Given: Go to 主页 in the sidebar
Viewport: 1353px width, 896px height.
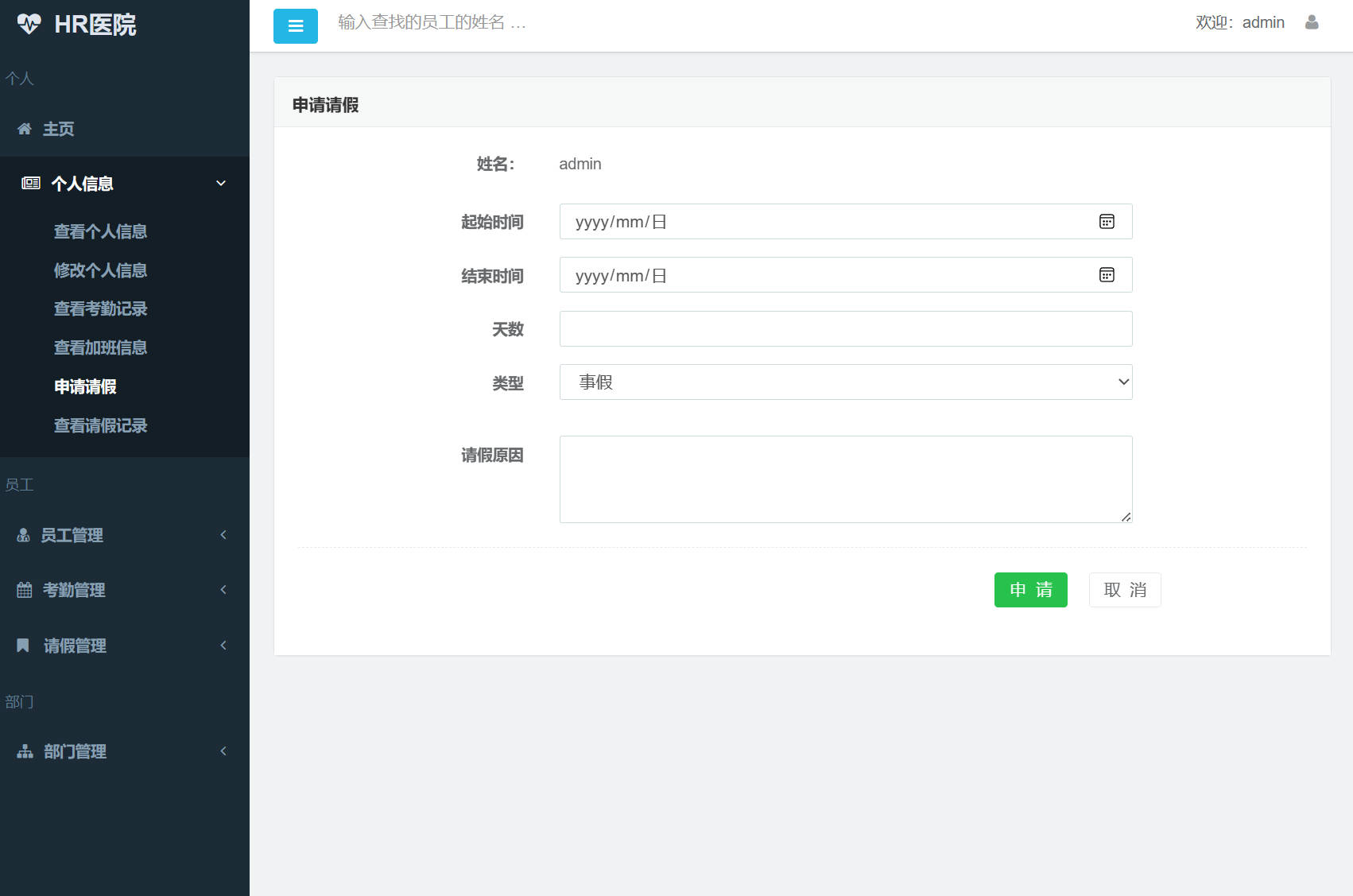Looking at the screenshot, I should point(58,129).
